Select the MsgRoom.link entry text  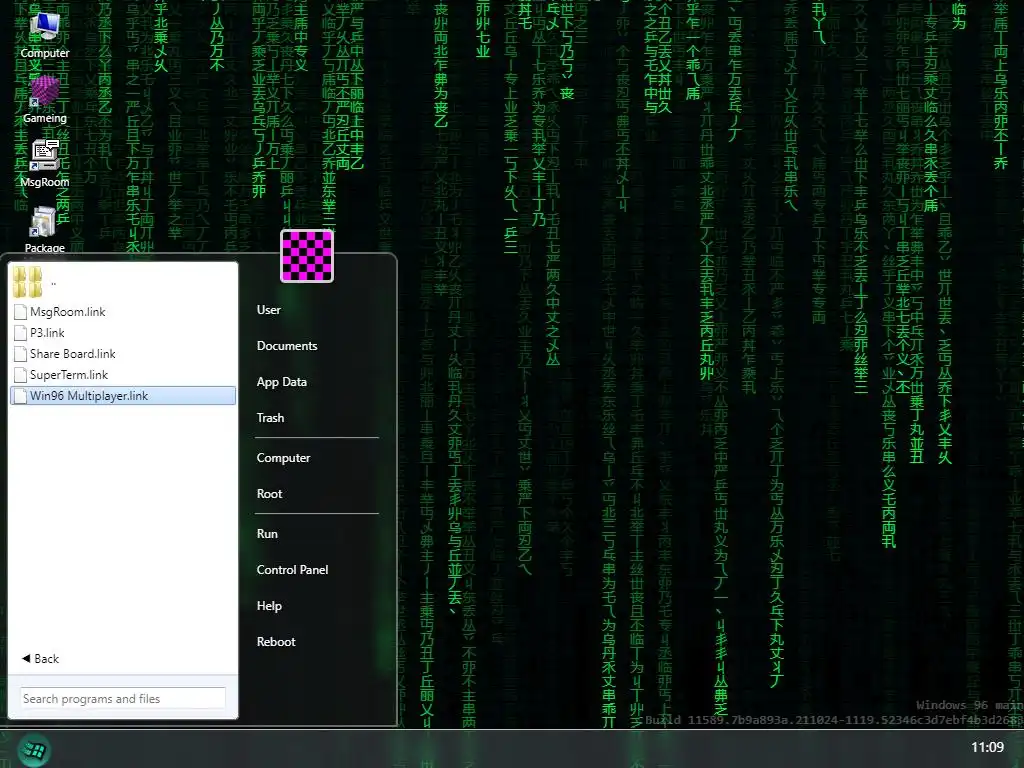[x=68, y=312]
